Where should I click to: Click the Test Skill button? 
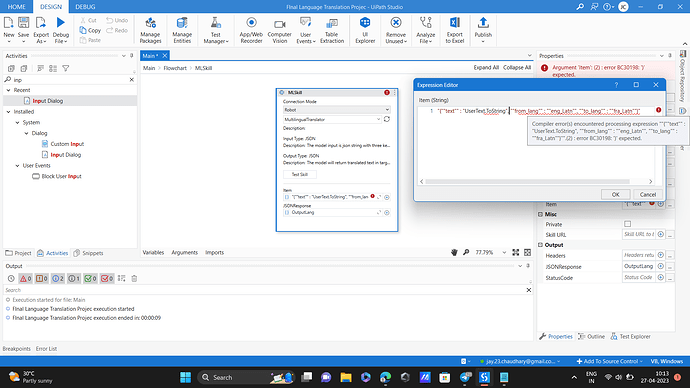point(300,174)
